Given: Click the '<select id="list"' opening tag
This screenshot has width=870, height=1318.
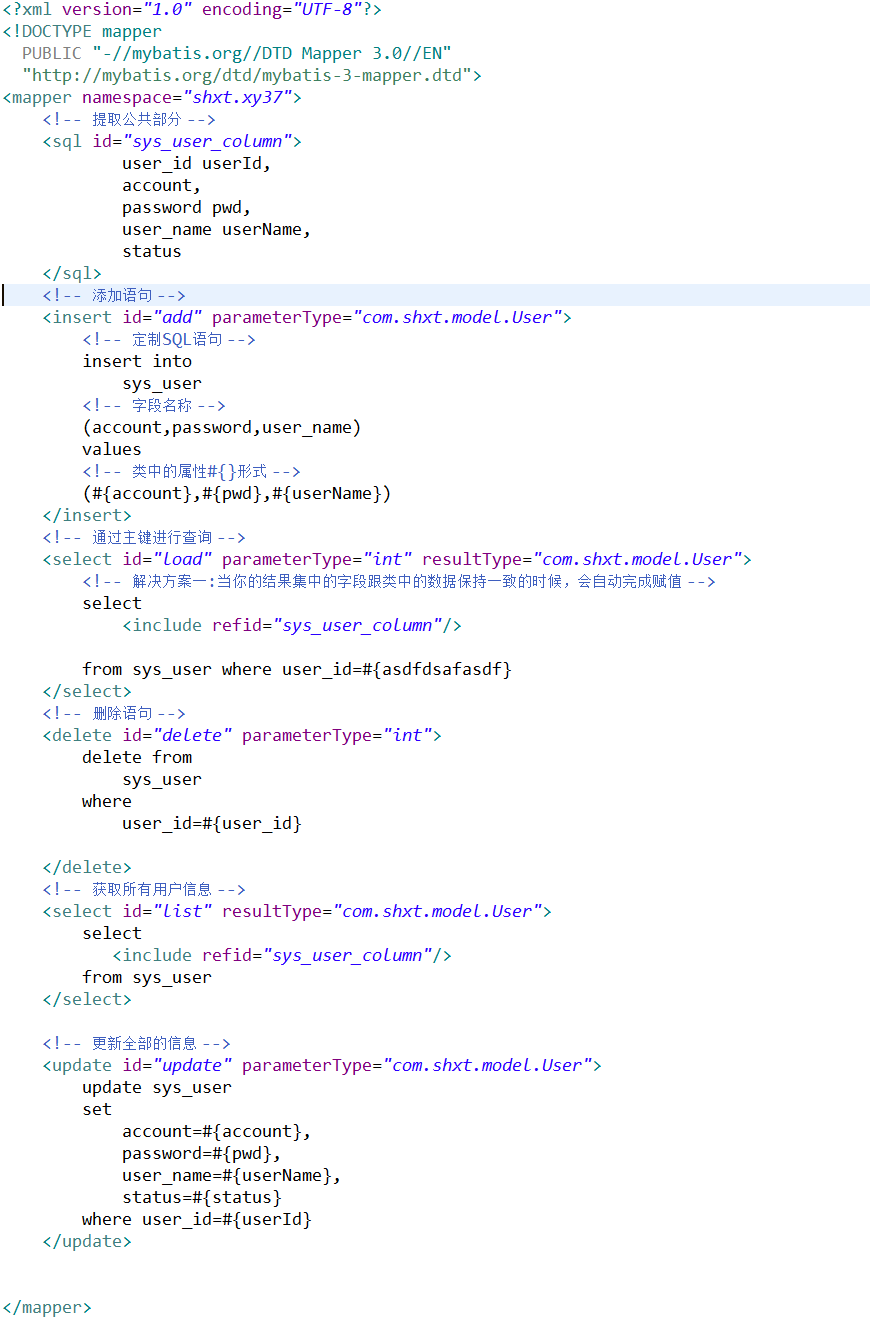Looking at the screenshot, I should coord(297,912).
